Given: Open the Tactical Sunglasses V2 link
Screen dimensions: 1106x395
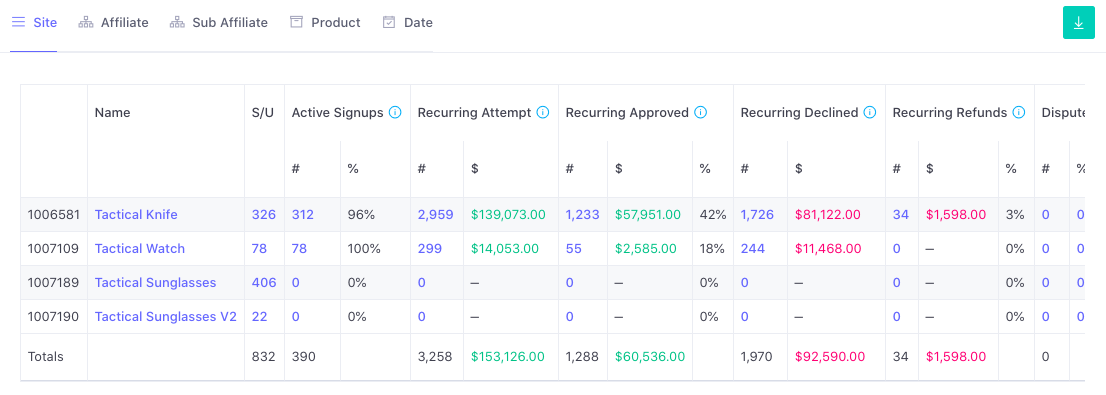Looking at the screenshot, I should (165, 317).
